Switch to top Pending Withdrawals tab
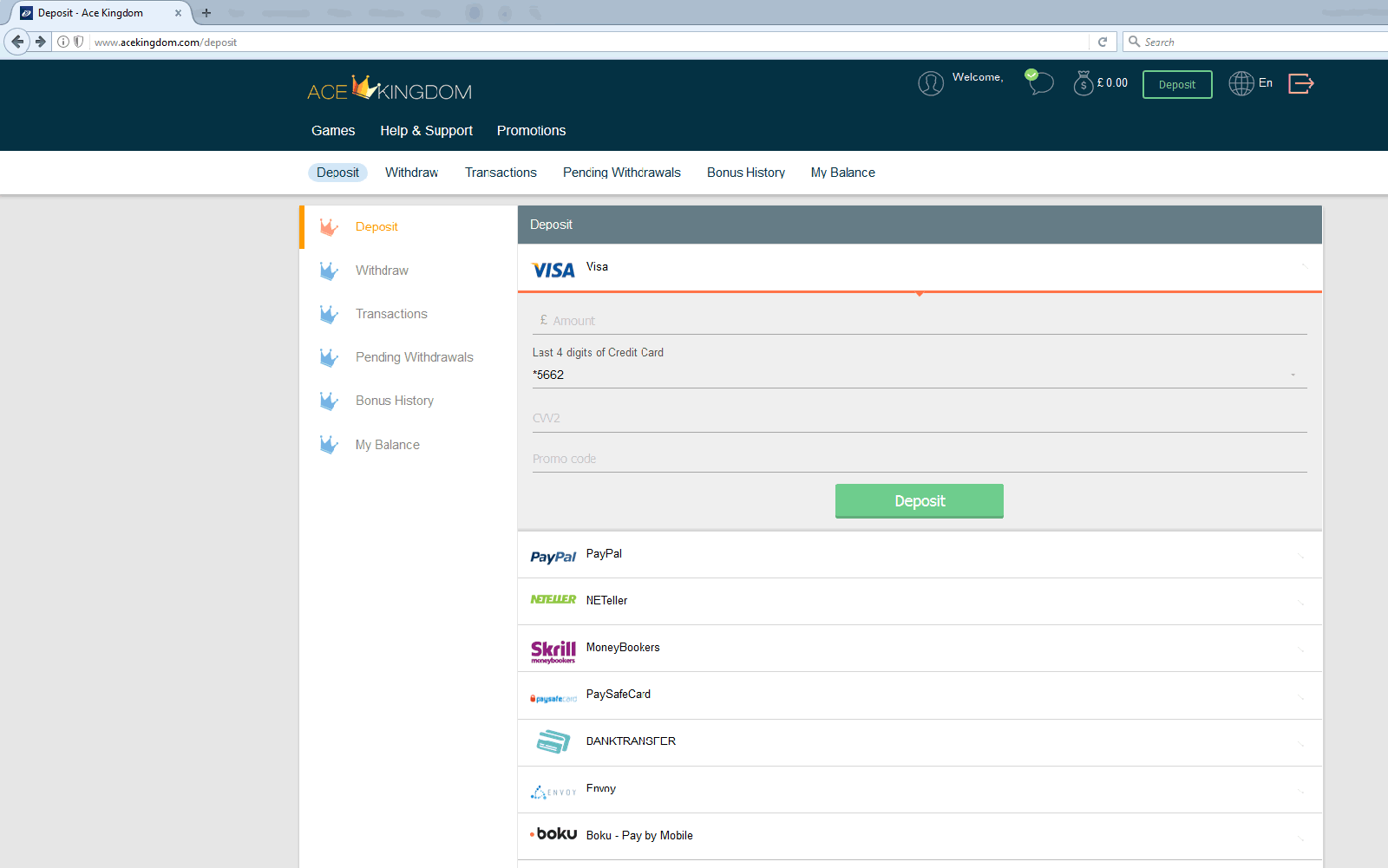The width and height of the screenshot is (1388, 868). coord(621,173)
